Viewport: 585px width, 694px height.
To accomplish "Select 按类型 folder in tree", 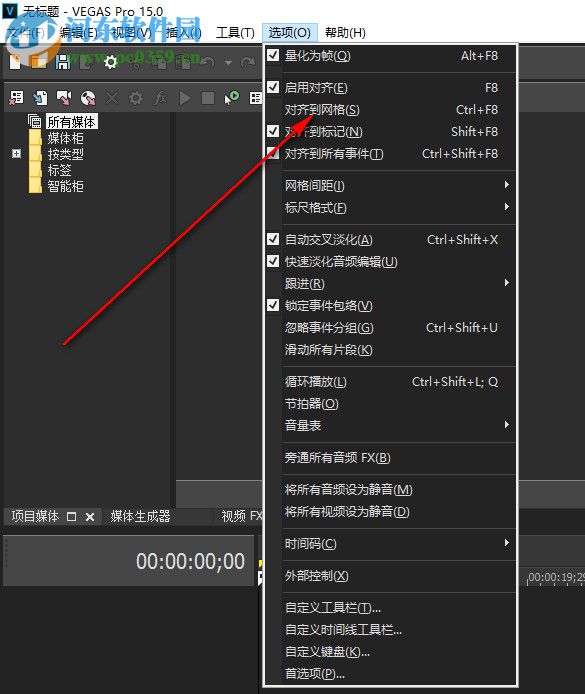I will click(x=65, y=154).
